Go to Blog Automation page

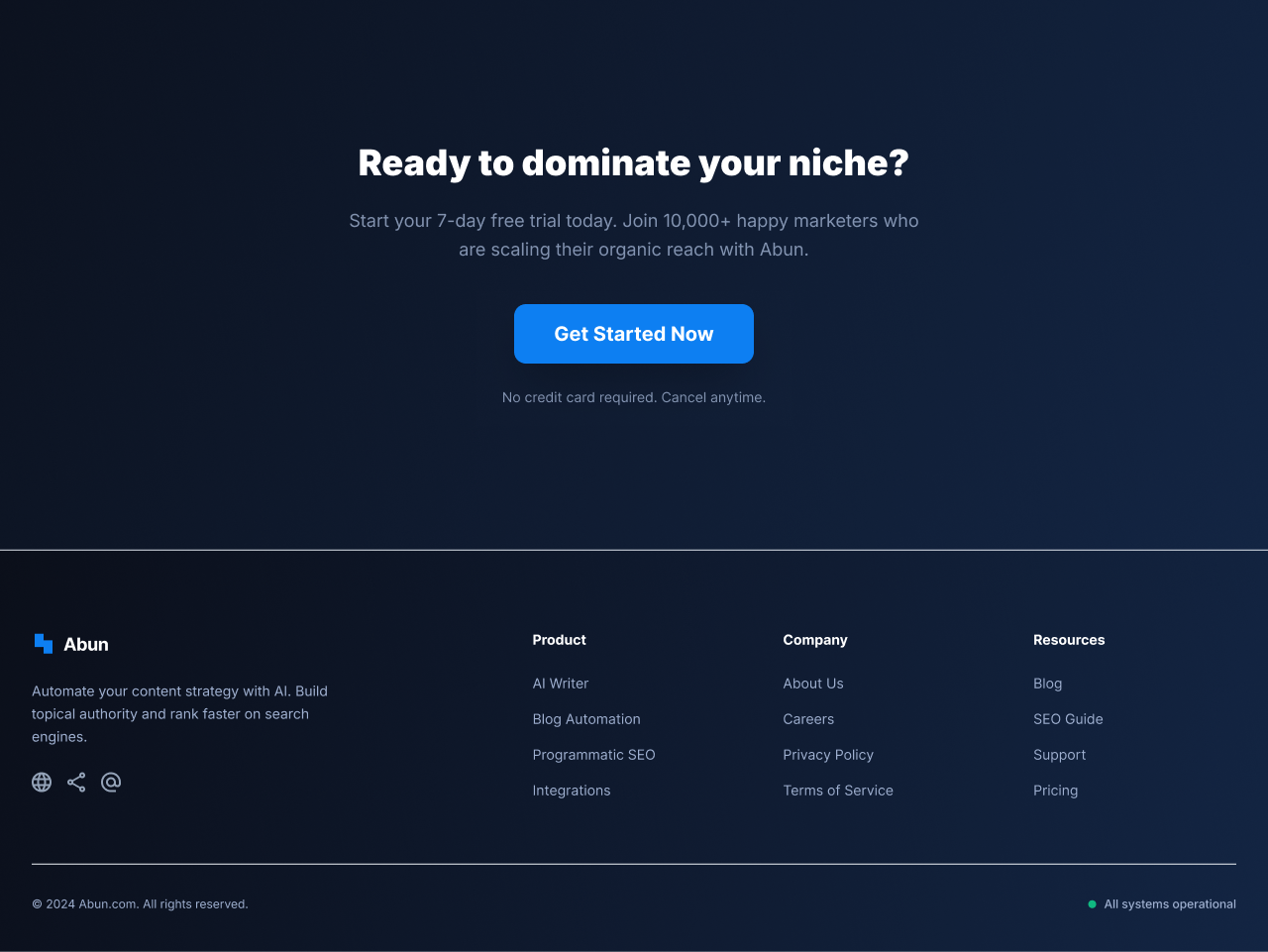(x=586, y=719)
